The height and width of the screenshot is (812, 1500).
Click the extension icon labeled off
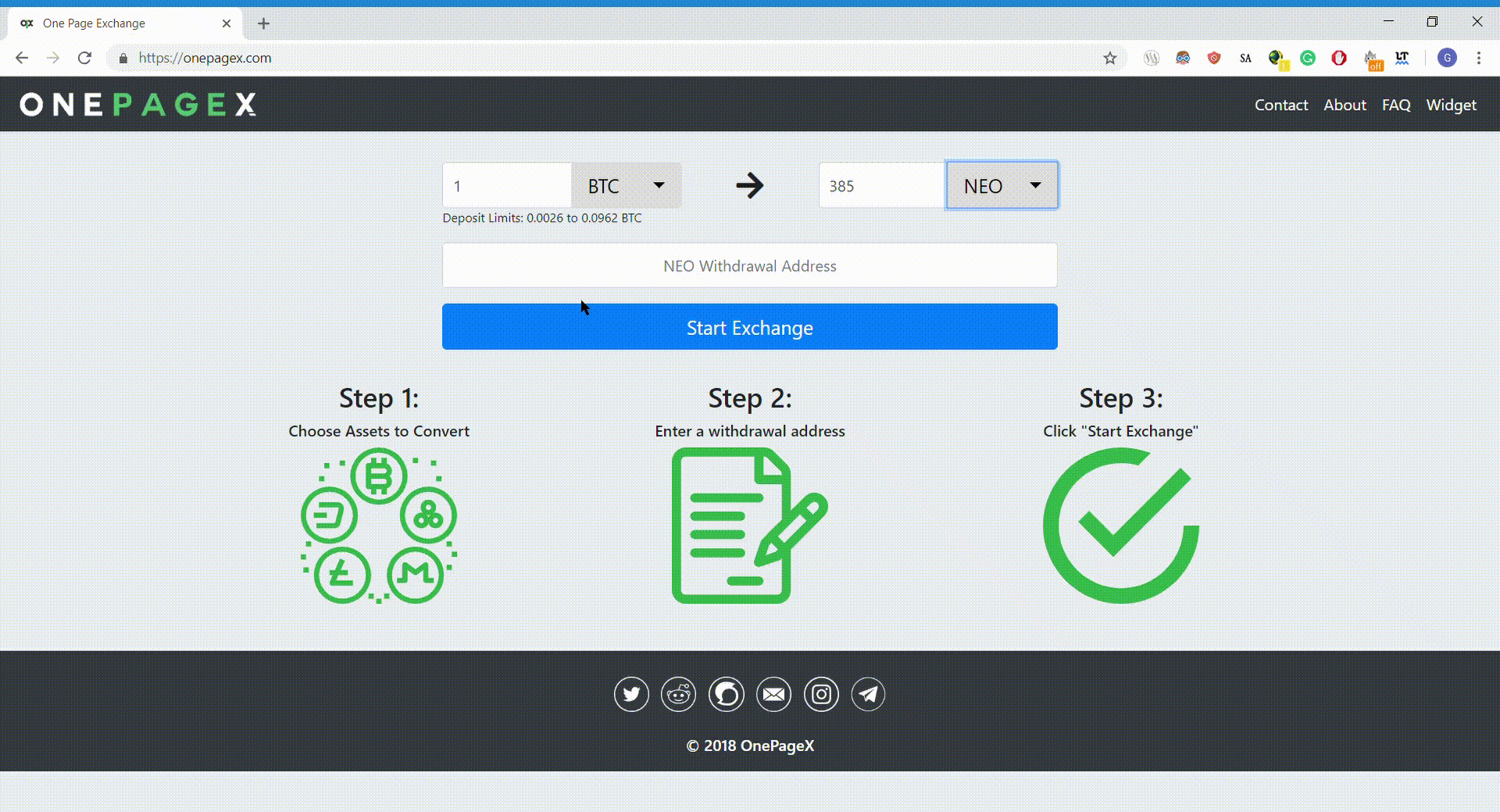point(1373,59)
